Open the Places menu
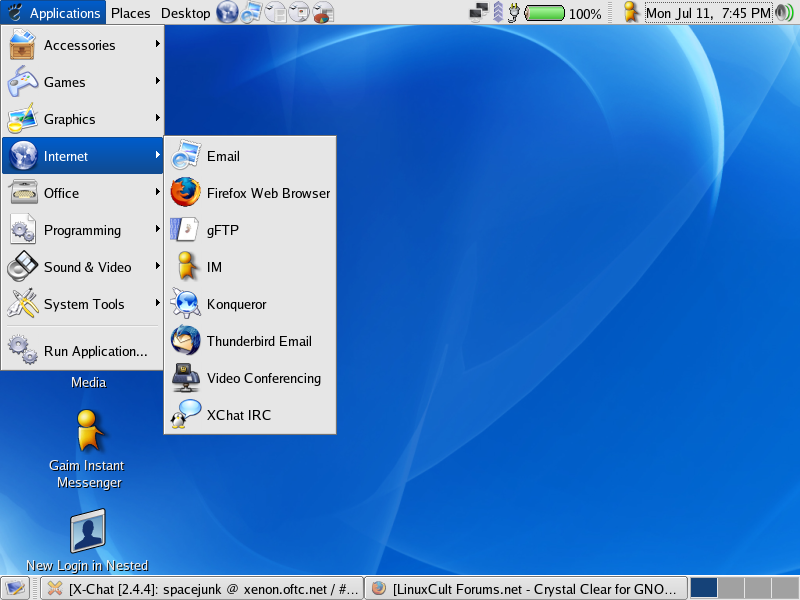 pos(131,13)
